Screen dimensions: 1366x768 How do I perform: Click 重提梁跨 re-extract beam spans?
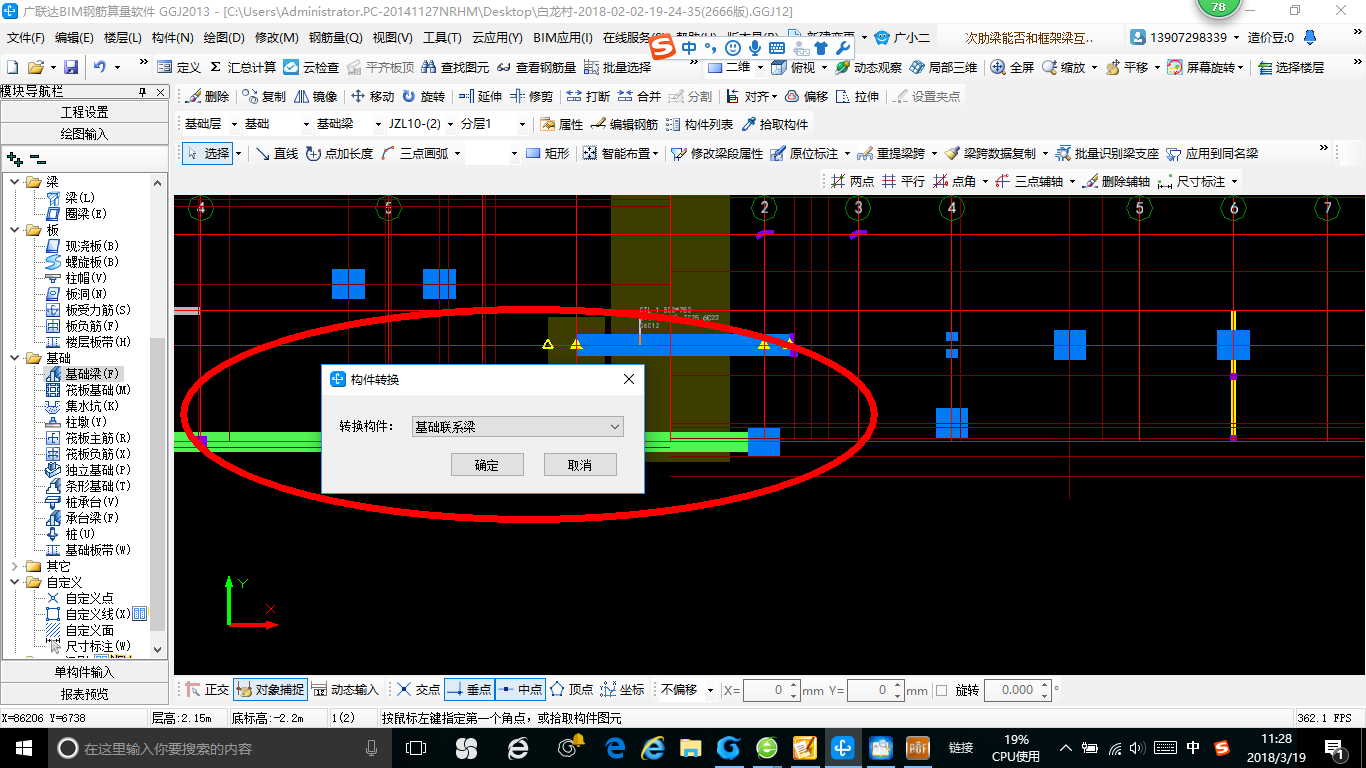[892, 153]
